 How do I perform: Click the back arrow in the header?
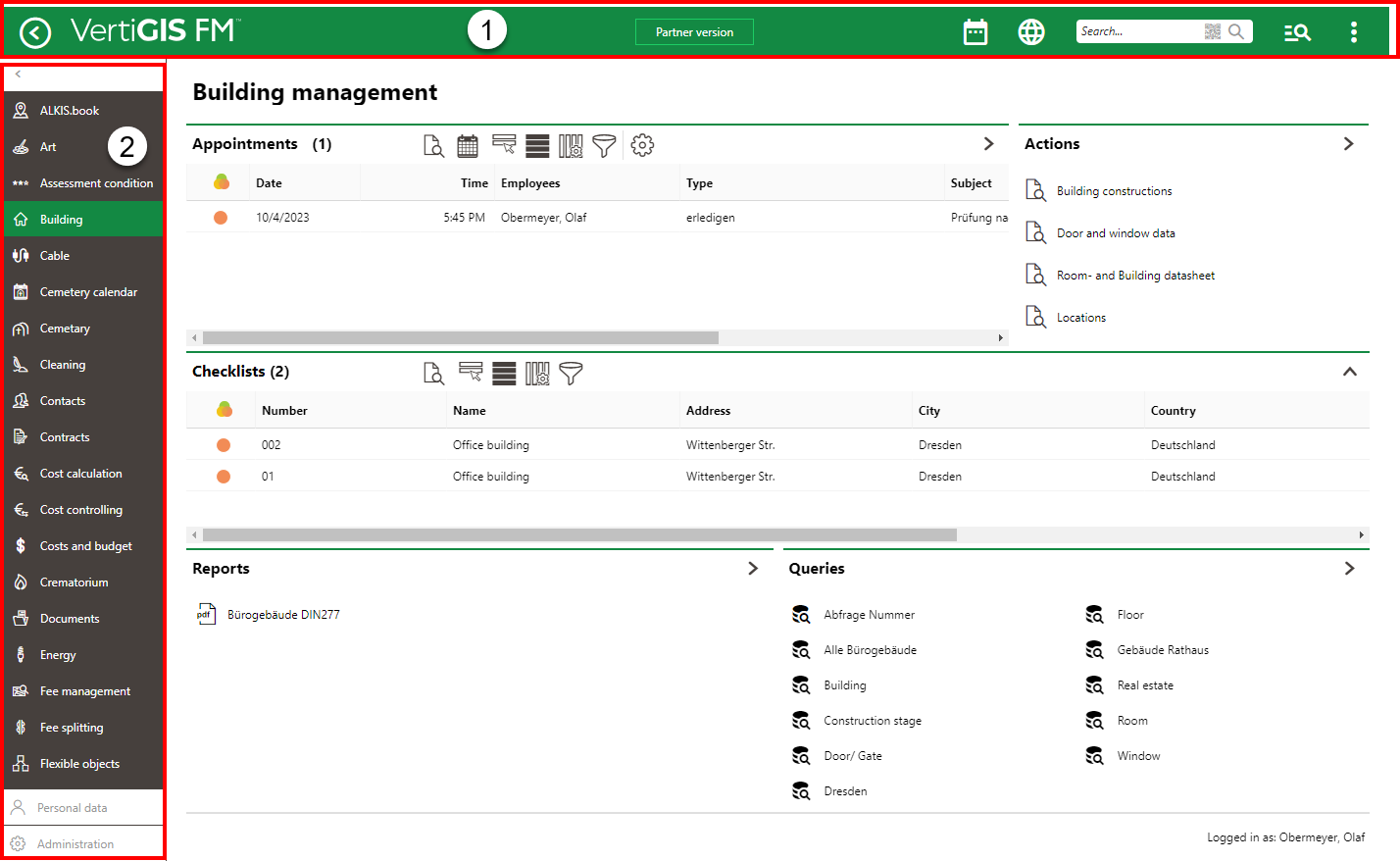35,32
